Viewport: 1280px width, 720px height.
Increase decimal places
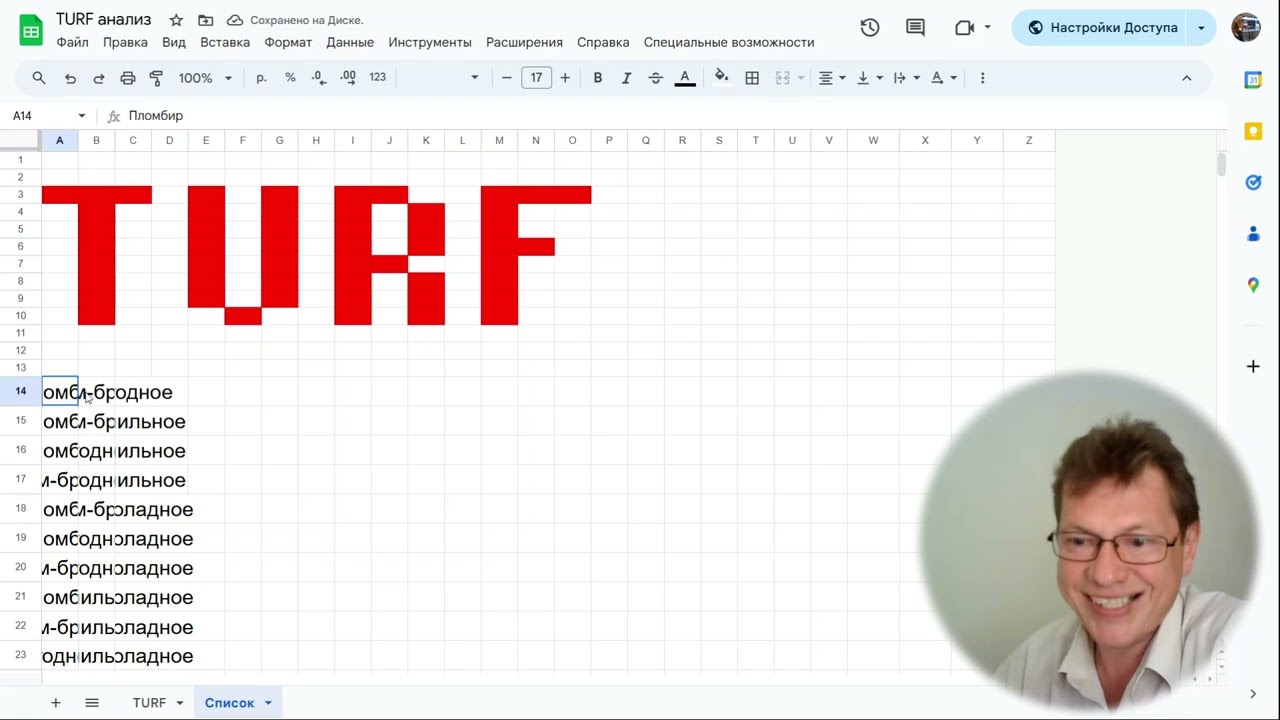(348, 77)
